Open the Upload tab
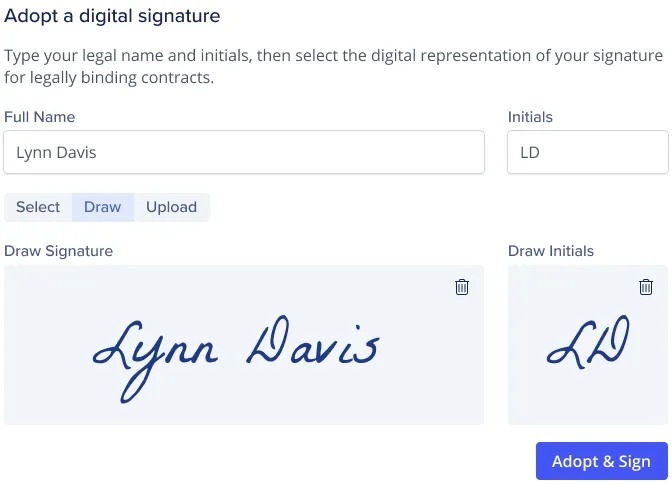The height and width of the screenshot is (484, 672). coord(172,207)
